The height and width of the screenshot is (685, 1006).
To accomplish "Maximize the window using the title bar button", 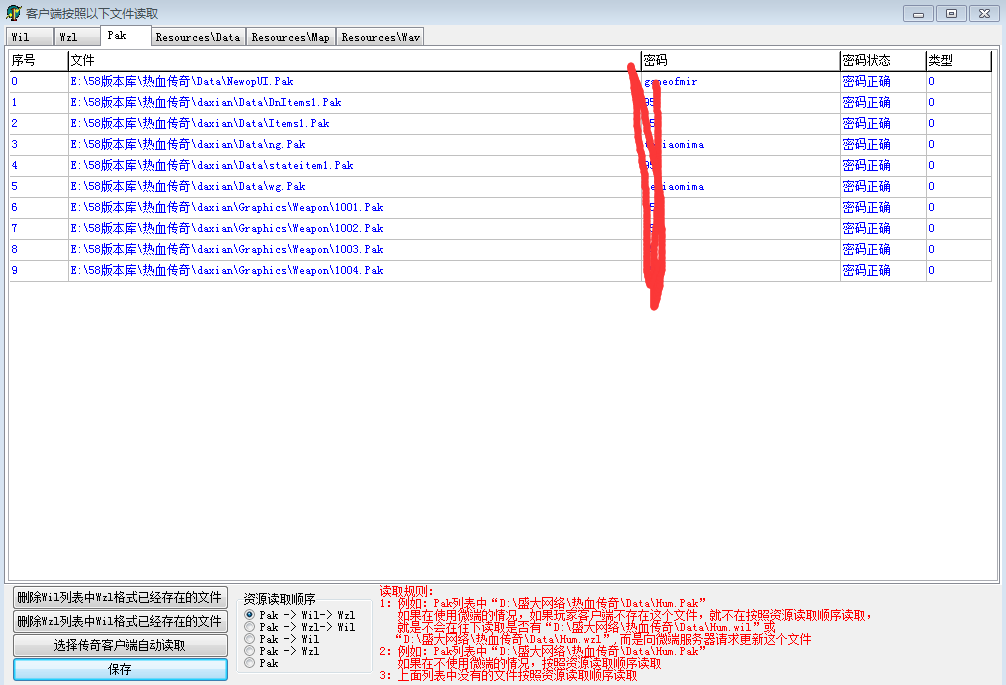I will point(950,13).
